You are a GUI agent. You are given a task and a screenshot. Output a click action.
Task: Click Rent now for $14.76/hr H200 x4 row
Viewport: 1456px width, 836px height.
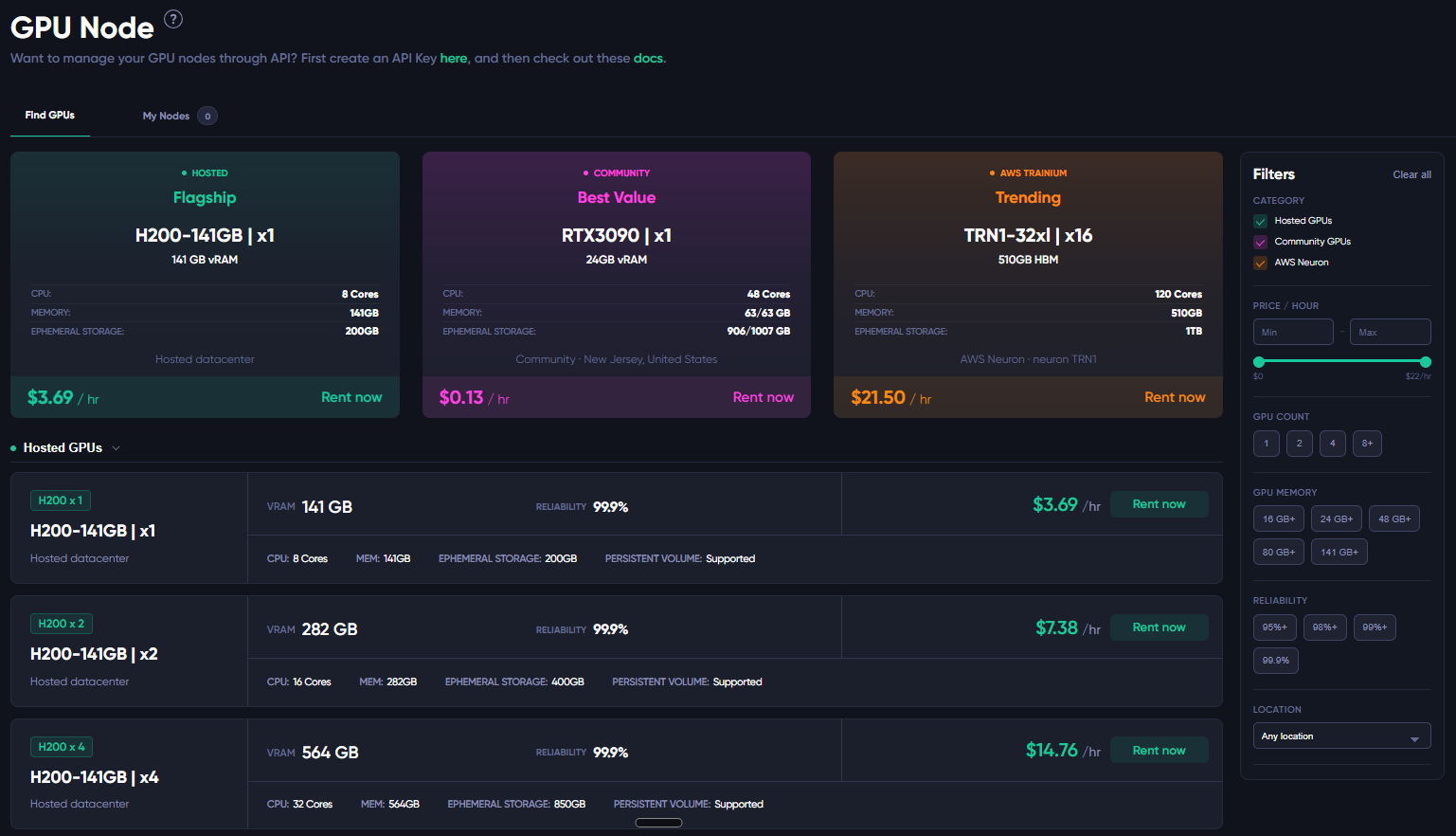coord(1159,751)
